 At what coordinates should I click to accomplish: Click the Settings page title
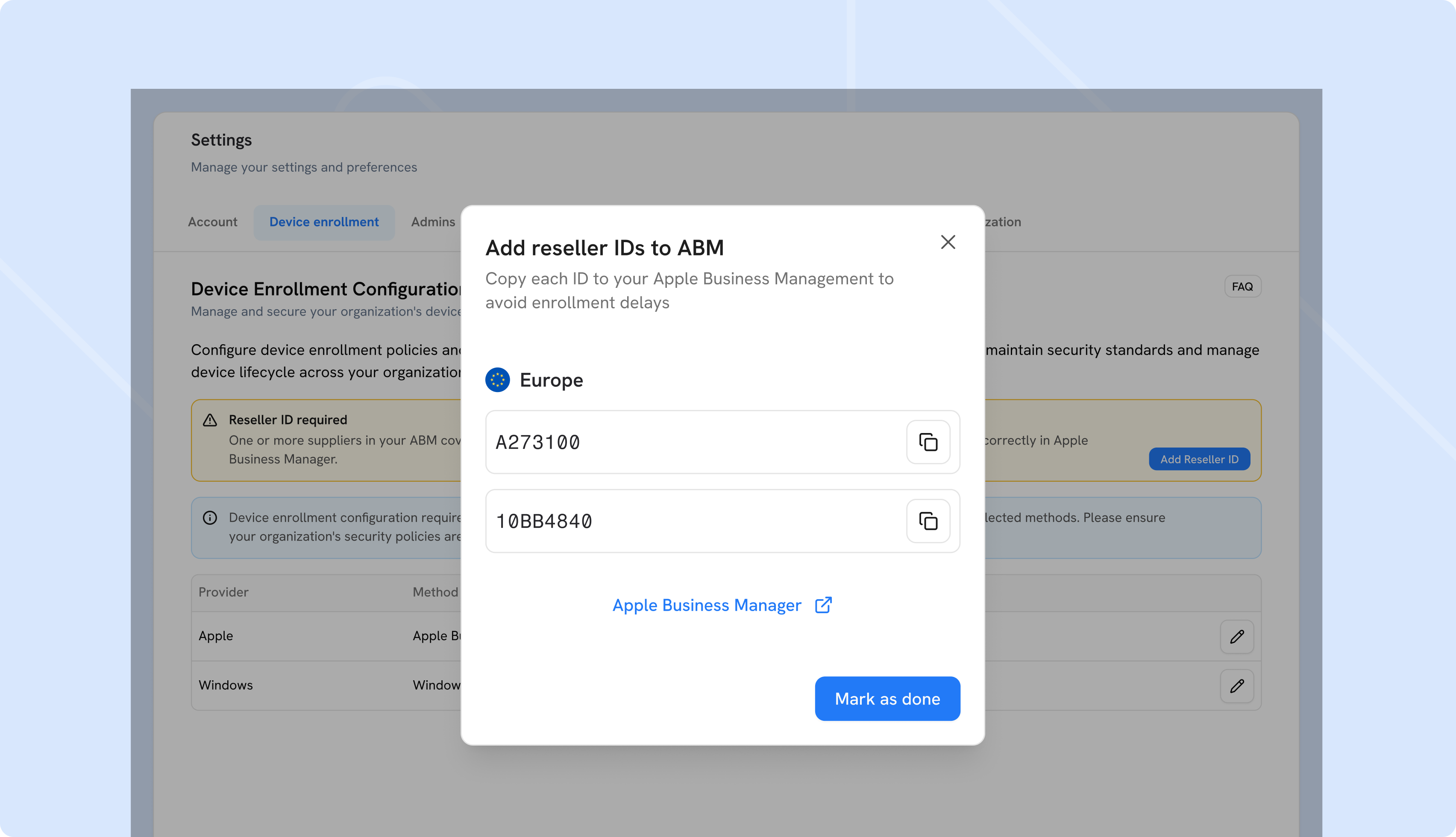pyautogui.click(x=221, y=140)
